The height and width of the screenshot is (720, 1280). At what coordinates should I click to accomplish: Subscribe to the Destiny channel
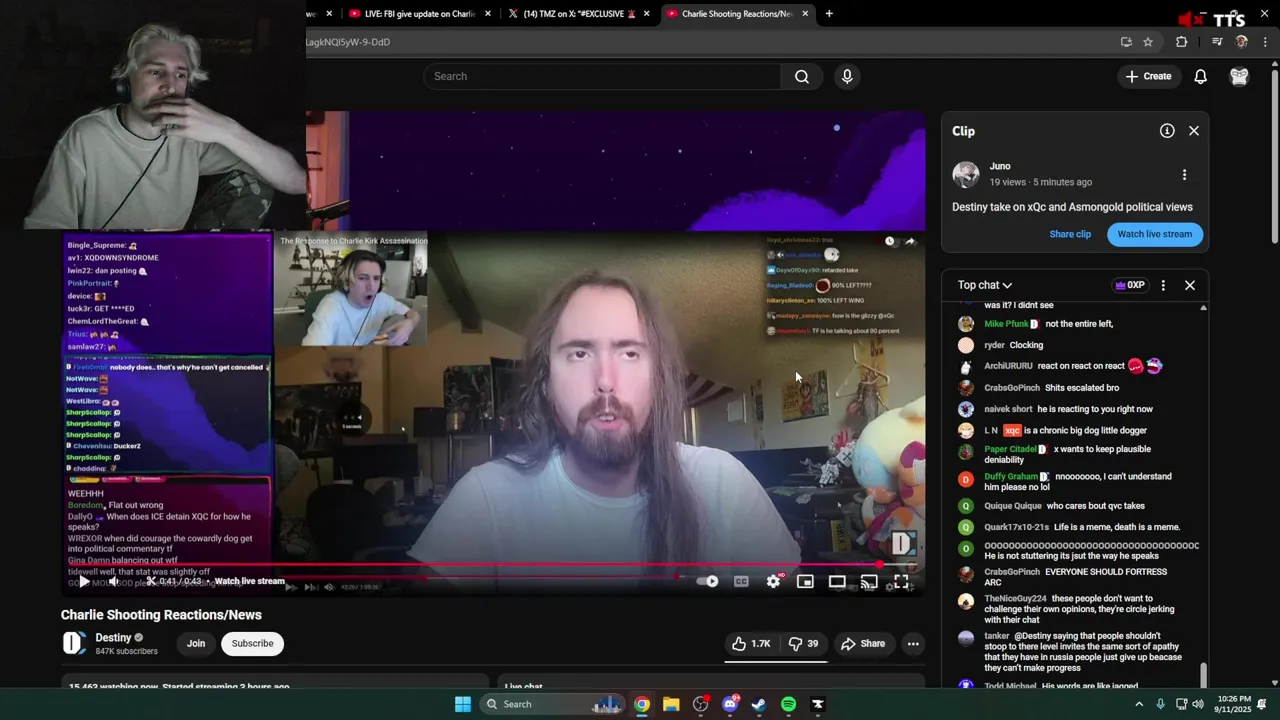252,644
